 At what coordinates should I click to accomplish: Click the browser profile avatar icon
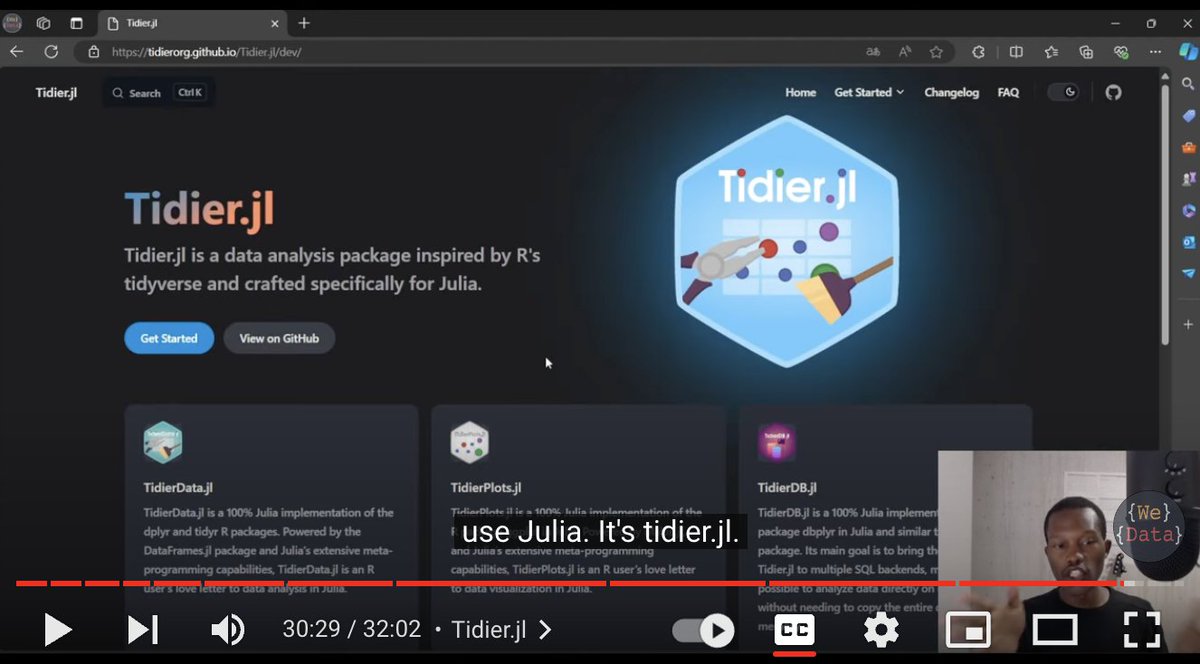coord(12,22)
